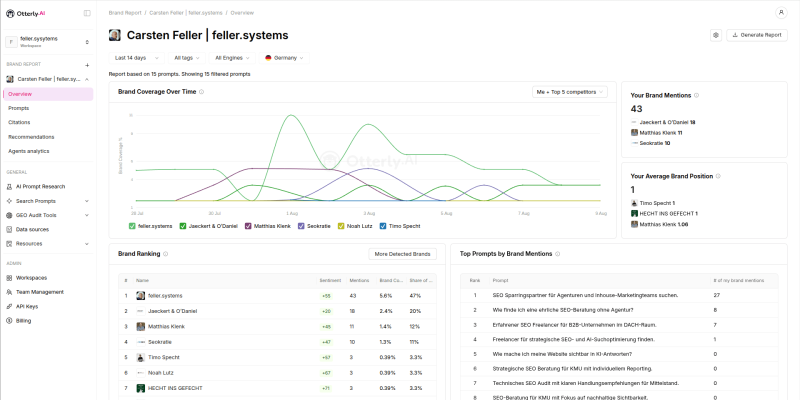Show info for Your Average Brand Position
Screen dimensions: 800x400
[718, 176]
